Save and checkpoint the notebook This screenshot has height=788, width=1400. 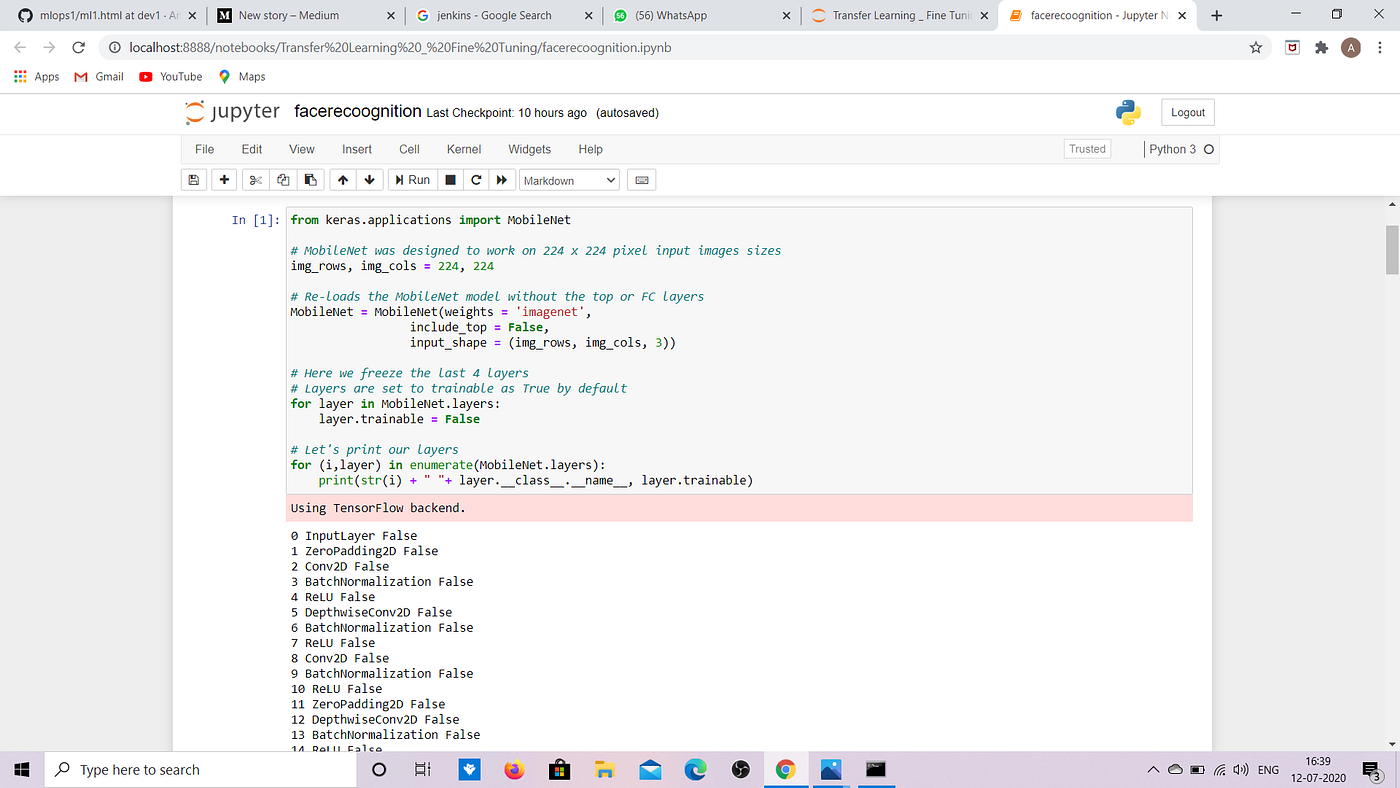[194, 180]
